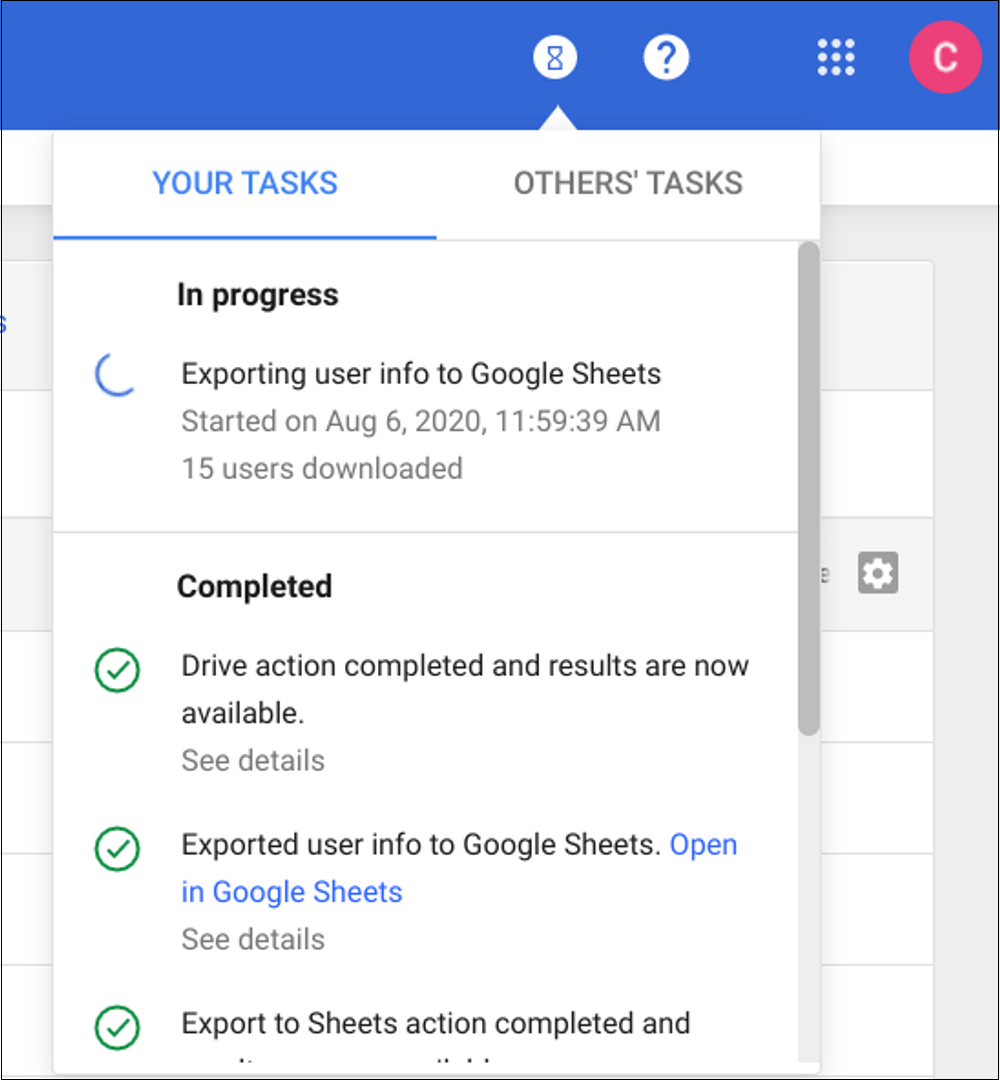The image size is (1000, 1080).
Task: Click green checkmark beside Exported user info
Action: coord(117,849)
